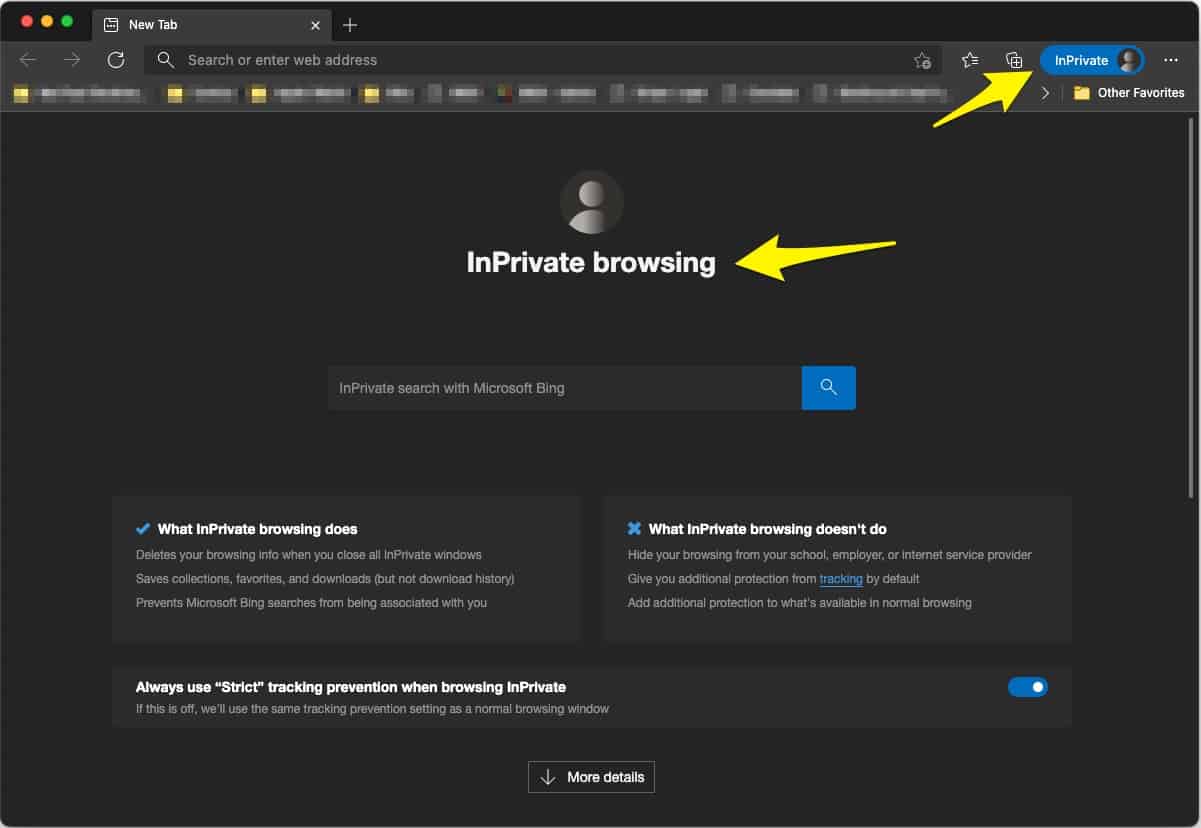This screenshot has width=1201, height=828.
Task: Minimize the window with yellow button
Action: 47,21
